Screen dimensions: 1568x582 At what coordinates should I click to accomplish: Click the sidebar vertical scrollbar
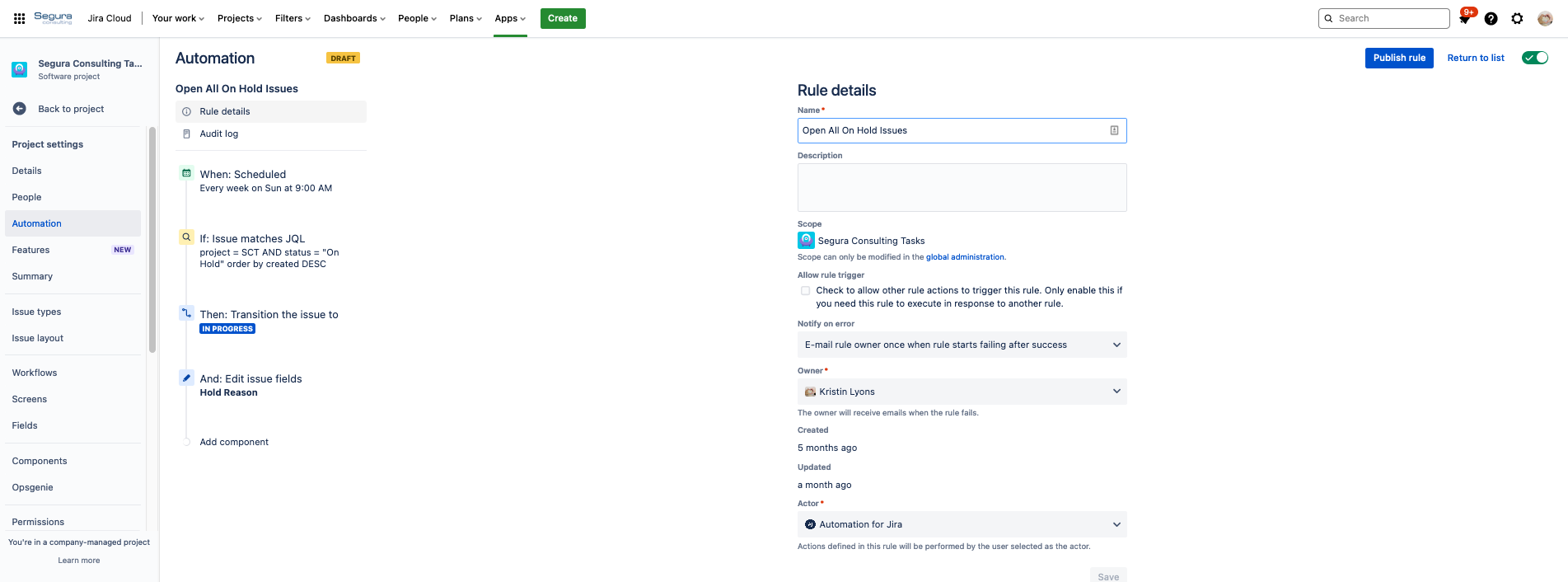(152, 239)
